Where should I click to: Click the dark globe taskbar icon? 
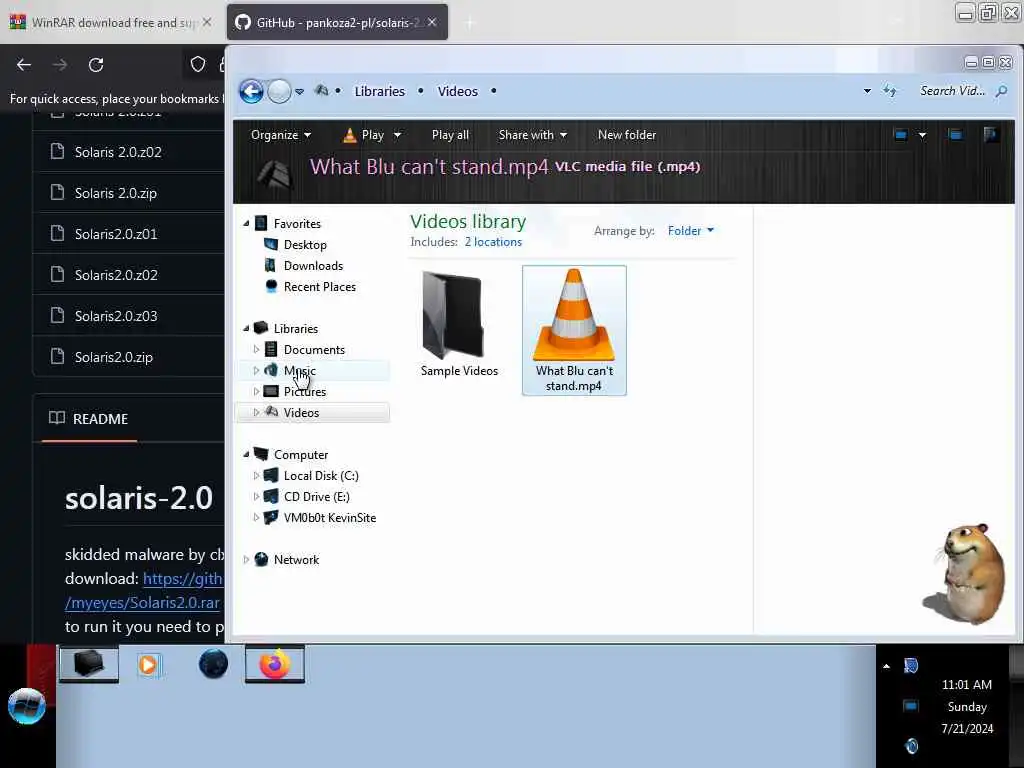point(213,665)
